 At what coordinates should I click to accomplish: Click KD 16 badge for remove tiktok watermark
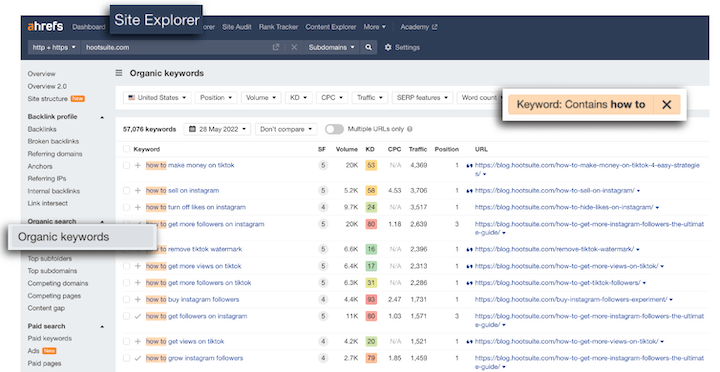371,249
